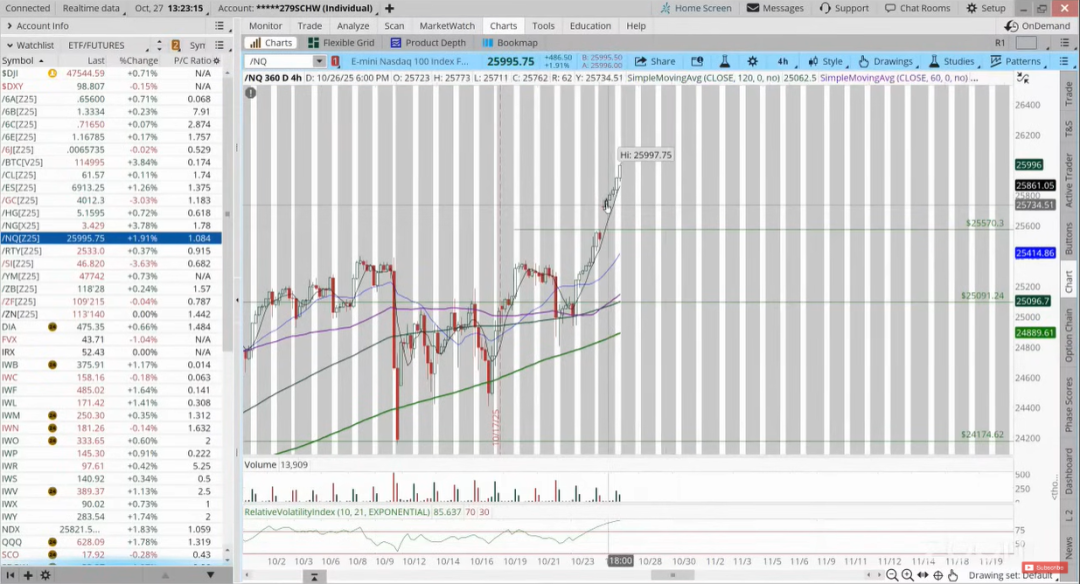Open the Help tab
1080x584 pixels.
[636, 25]
